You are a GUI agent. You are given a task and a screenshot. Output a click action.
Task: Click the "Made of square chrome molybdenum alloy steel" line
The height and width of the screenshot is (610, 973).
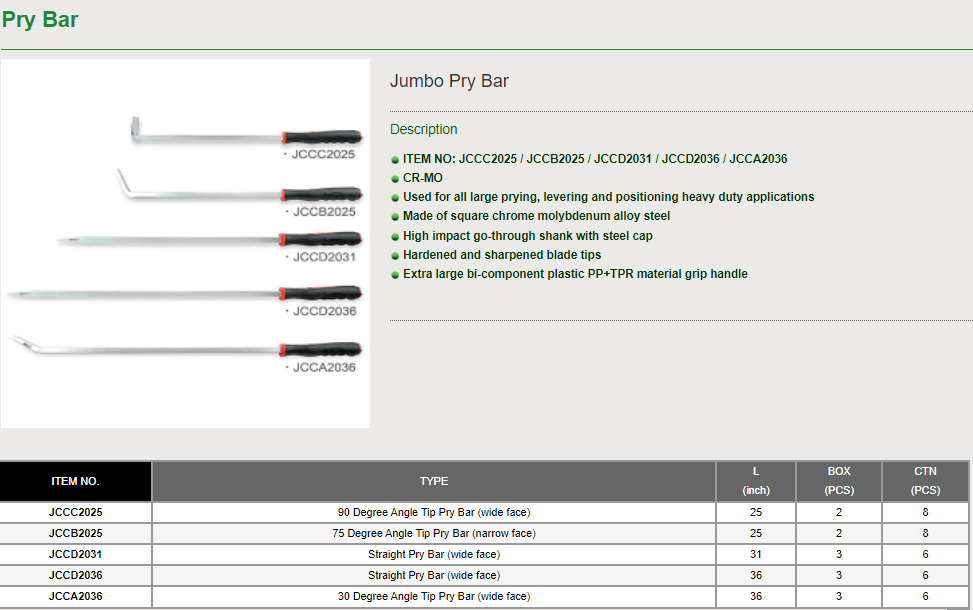[536, 216]
